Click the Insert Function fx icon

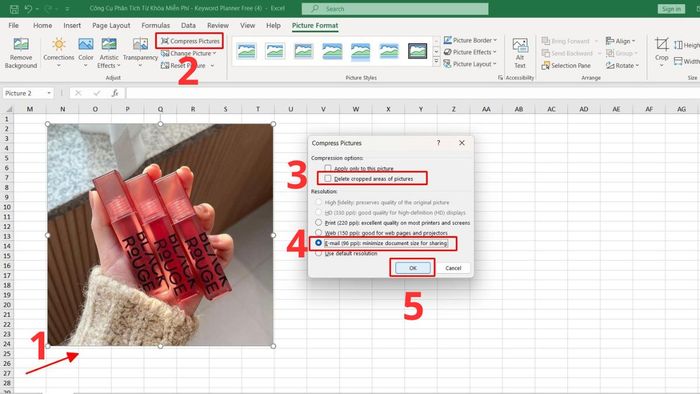click(115, 93)
